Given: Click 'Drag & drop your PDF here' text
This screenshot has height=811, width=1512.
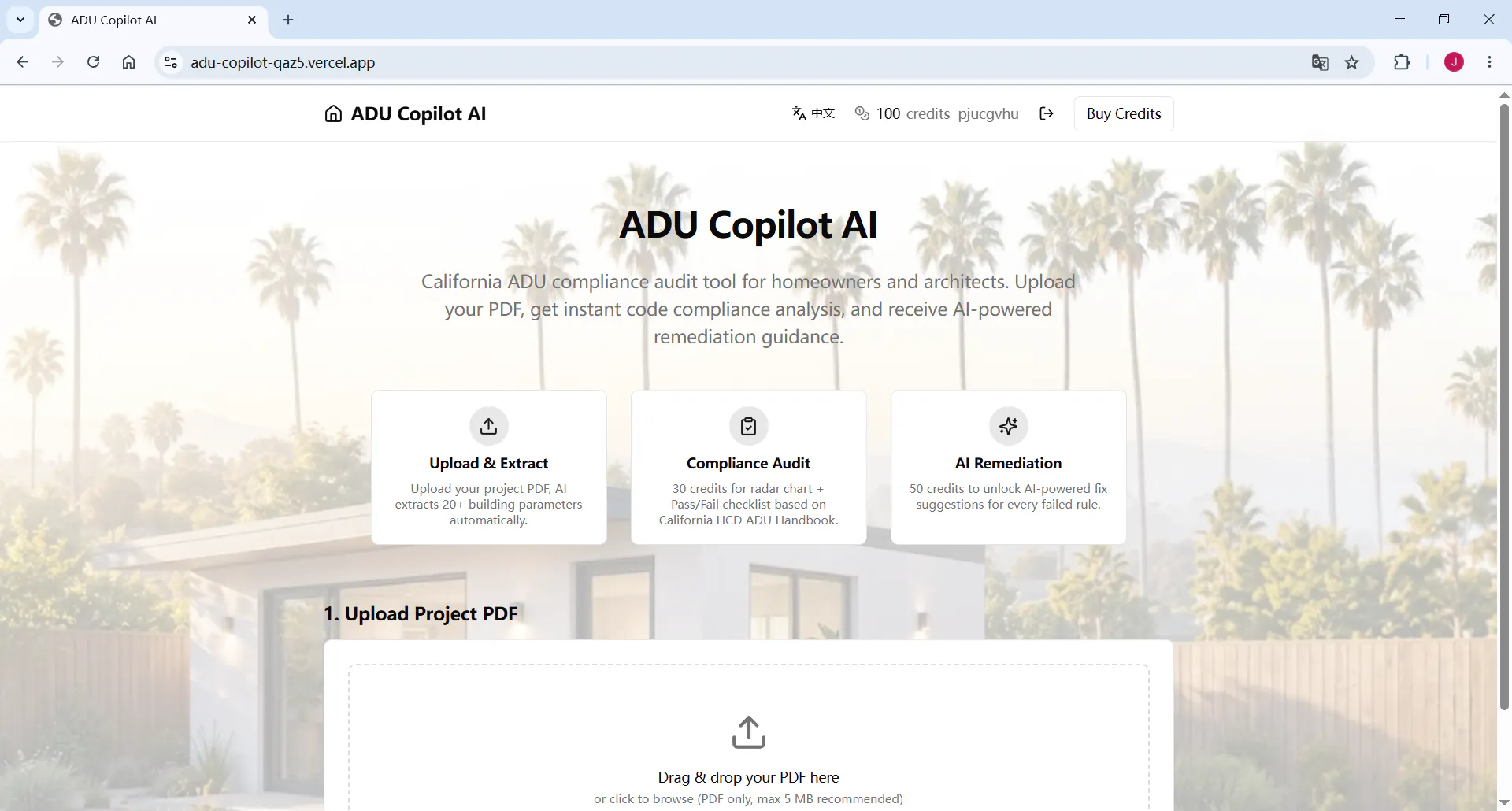Looking at the screenshot, I should [x=749, y=777].
